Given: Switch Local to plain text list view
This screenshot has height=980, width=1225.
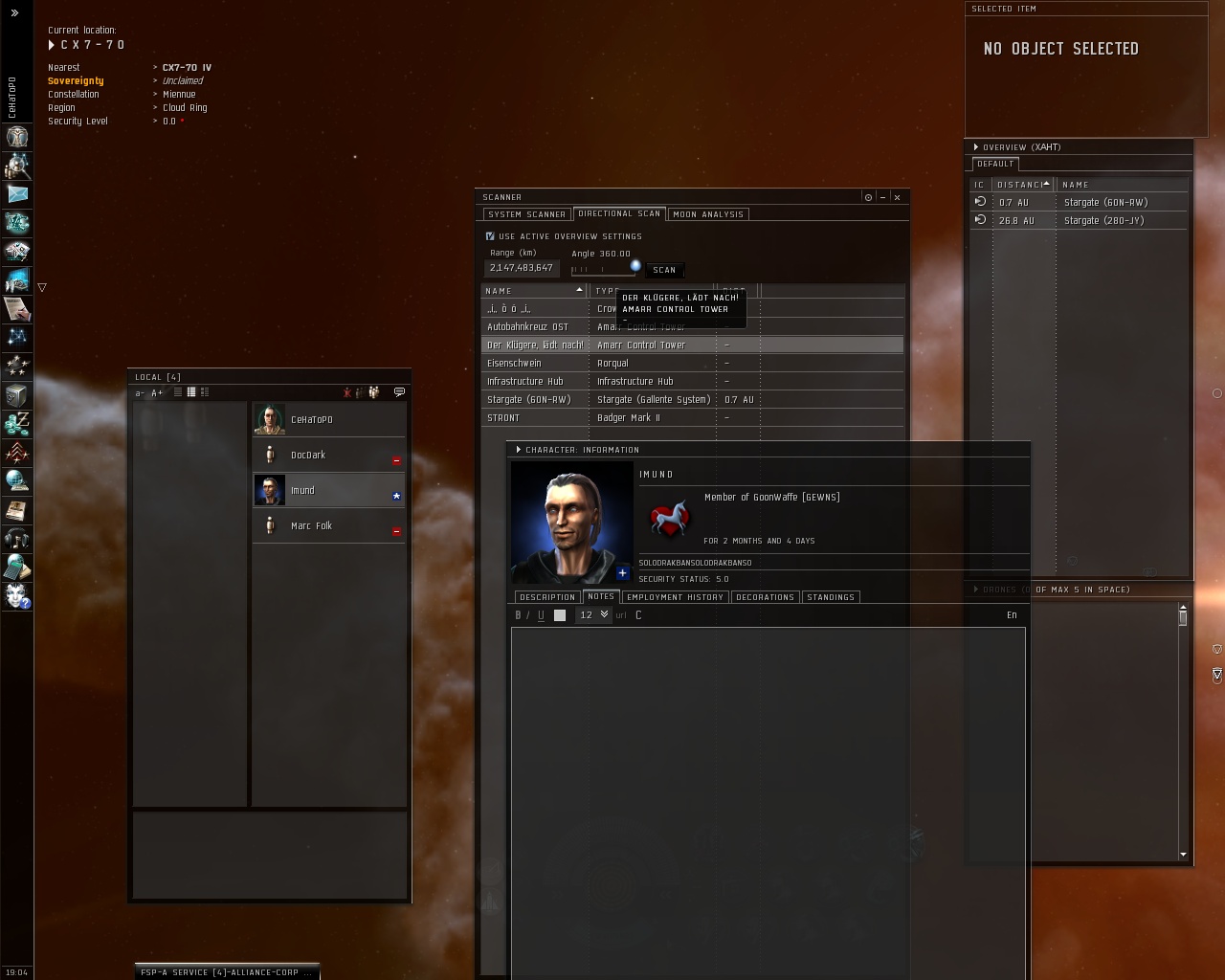Looking at the screenshot, I should (179, 392).
